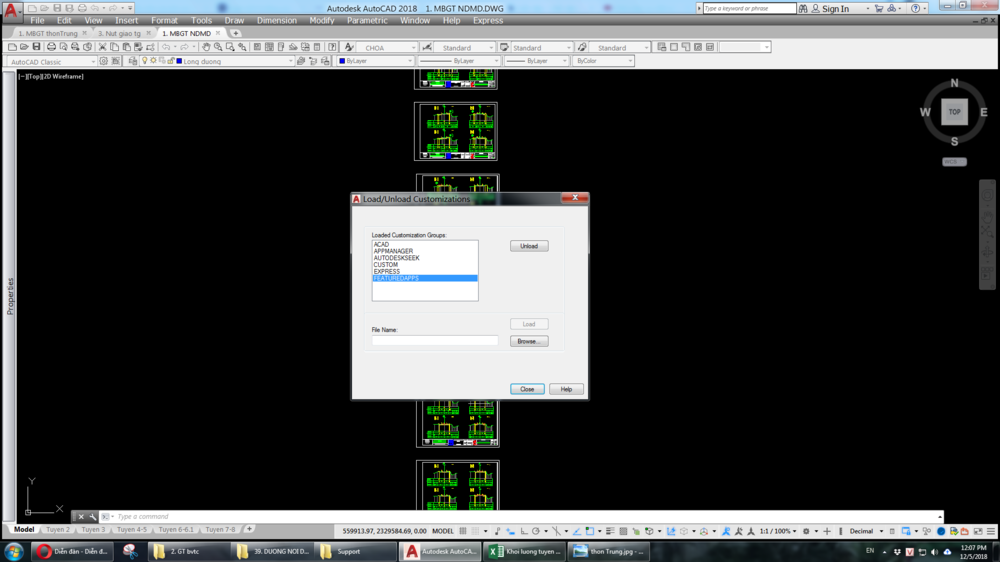The width and height of the screenshot is (1000, 562).
Task: Click the Browse... button
Action: pyautogui.click(x=529, y=341)
